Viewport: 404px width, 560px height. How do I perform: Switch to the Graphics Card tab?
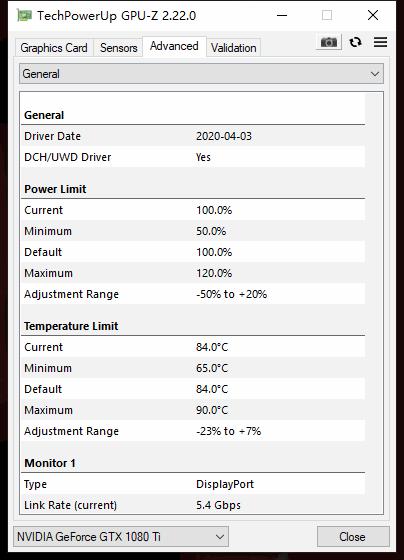(54, 48)
